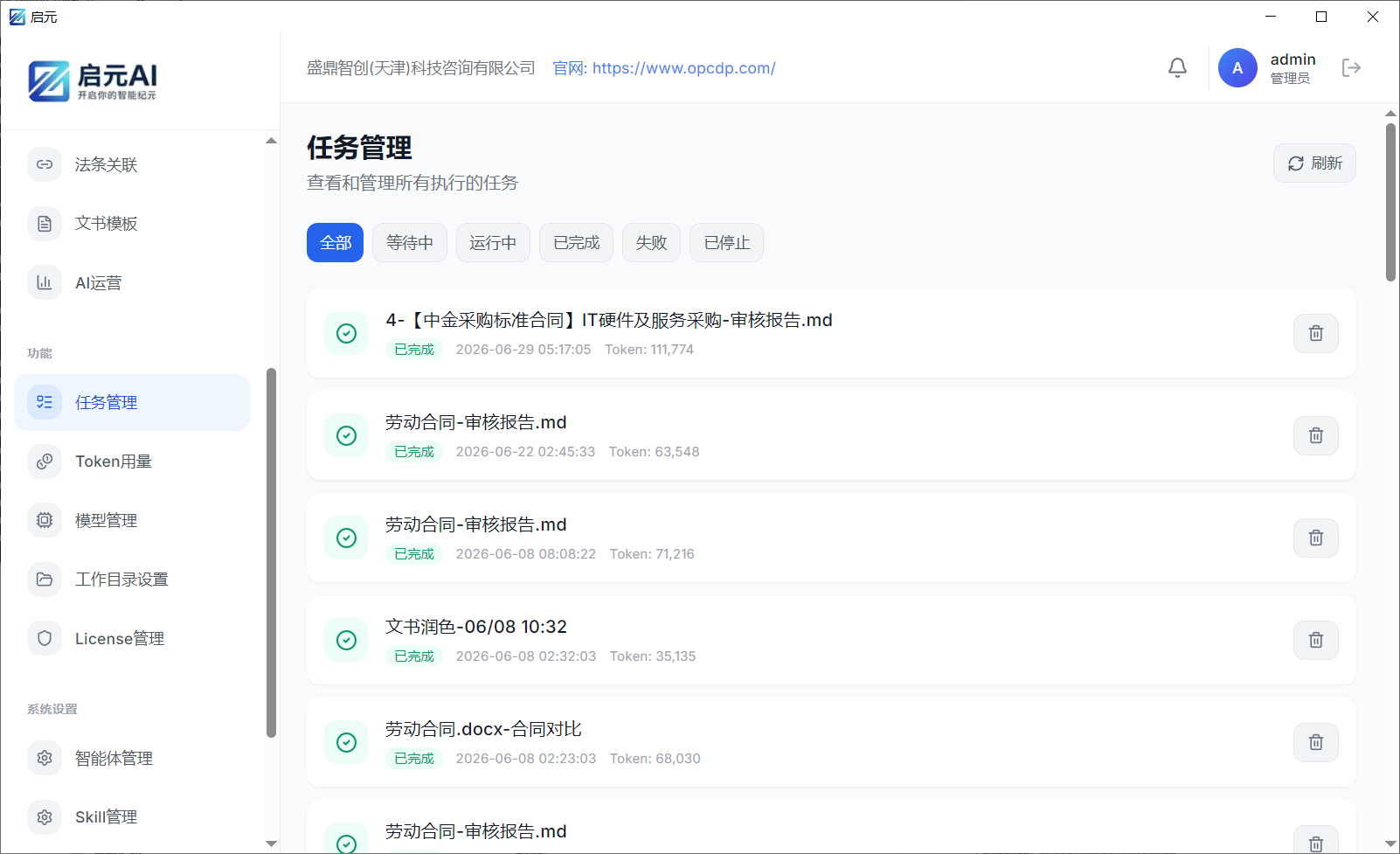Click the 2026-06-29 05:17:05 timestamp
The width and height of the screenshot is (1400, 854).
(x=523, y=350)
